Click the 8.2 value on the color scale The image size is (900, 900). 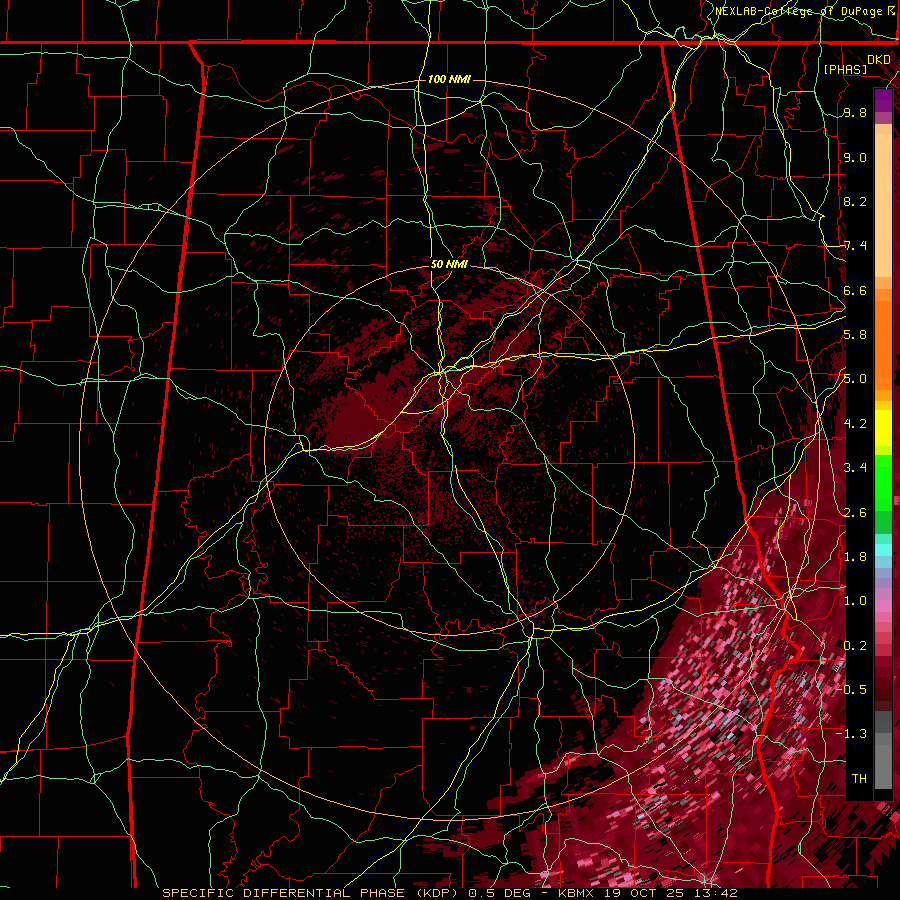tap(855, 201)
